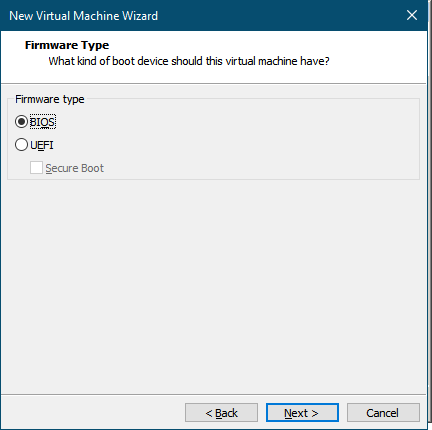Click the Firmware type group box label
The width and height of the screenshot is (432, 430).
[x=50, y=99]
